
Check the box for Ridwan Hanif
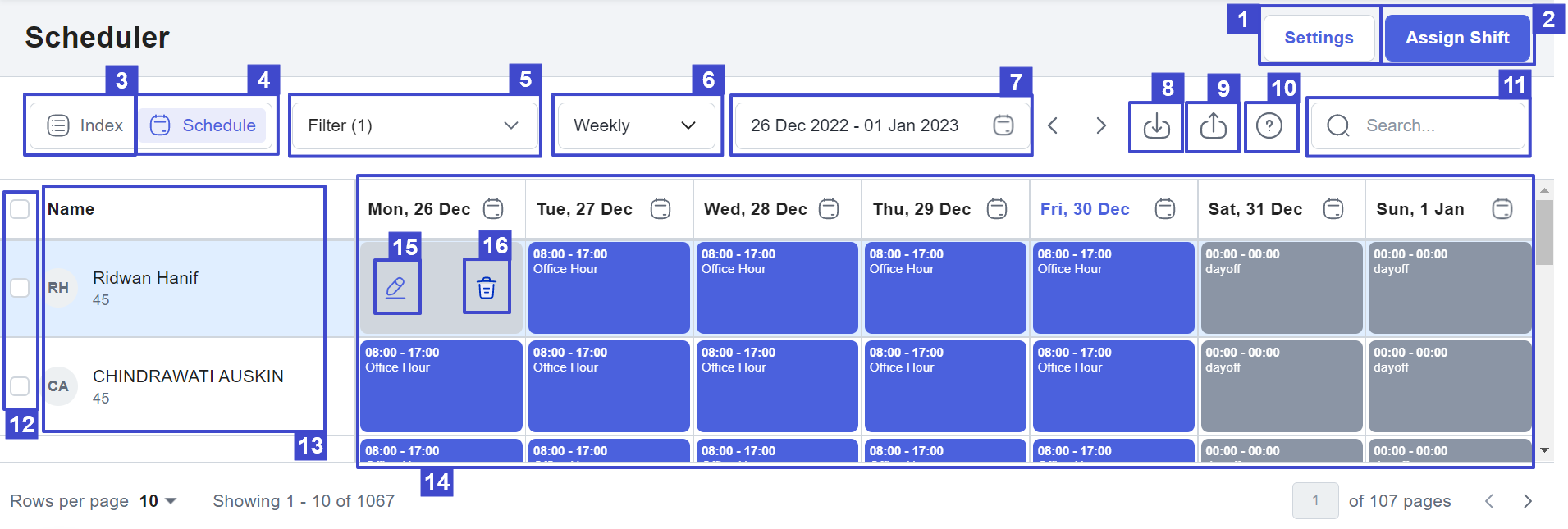point(20,288)
